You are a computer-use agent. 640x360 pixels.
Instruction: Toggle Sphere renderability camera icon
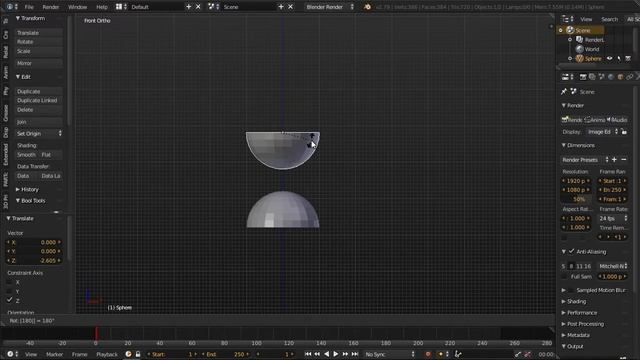click(x=628, y=58)
